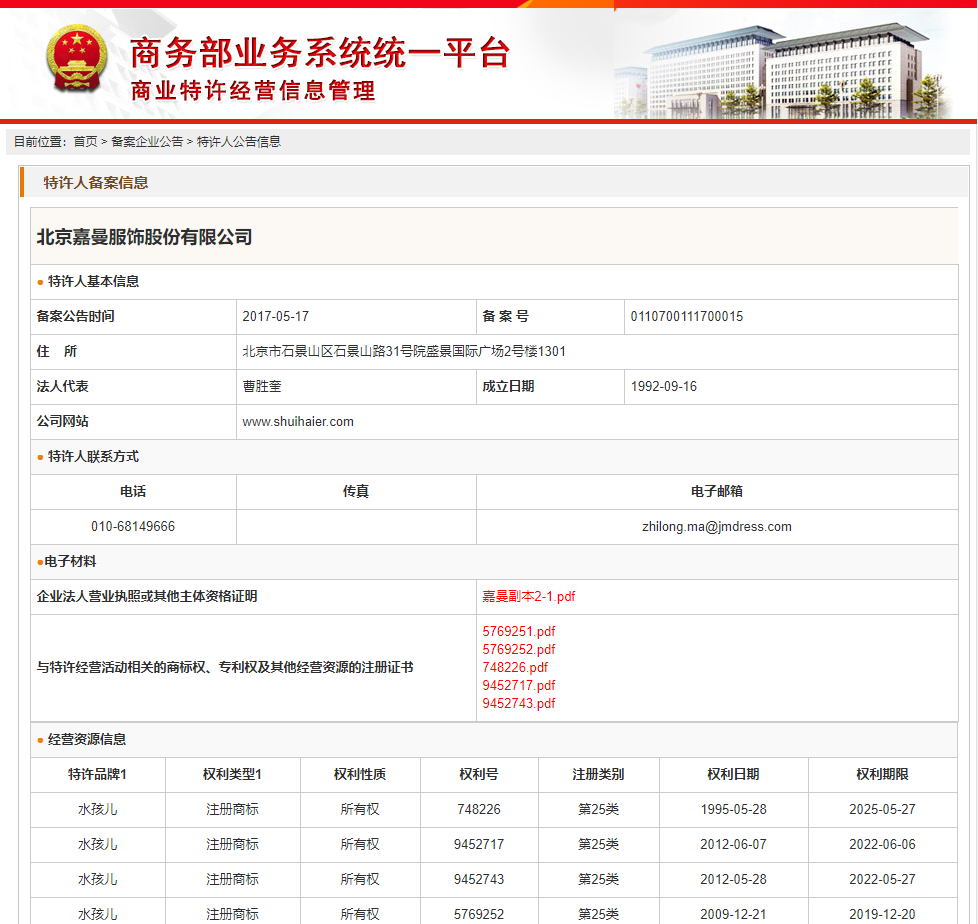Click rights number 9452717 in table

479,844
